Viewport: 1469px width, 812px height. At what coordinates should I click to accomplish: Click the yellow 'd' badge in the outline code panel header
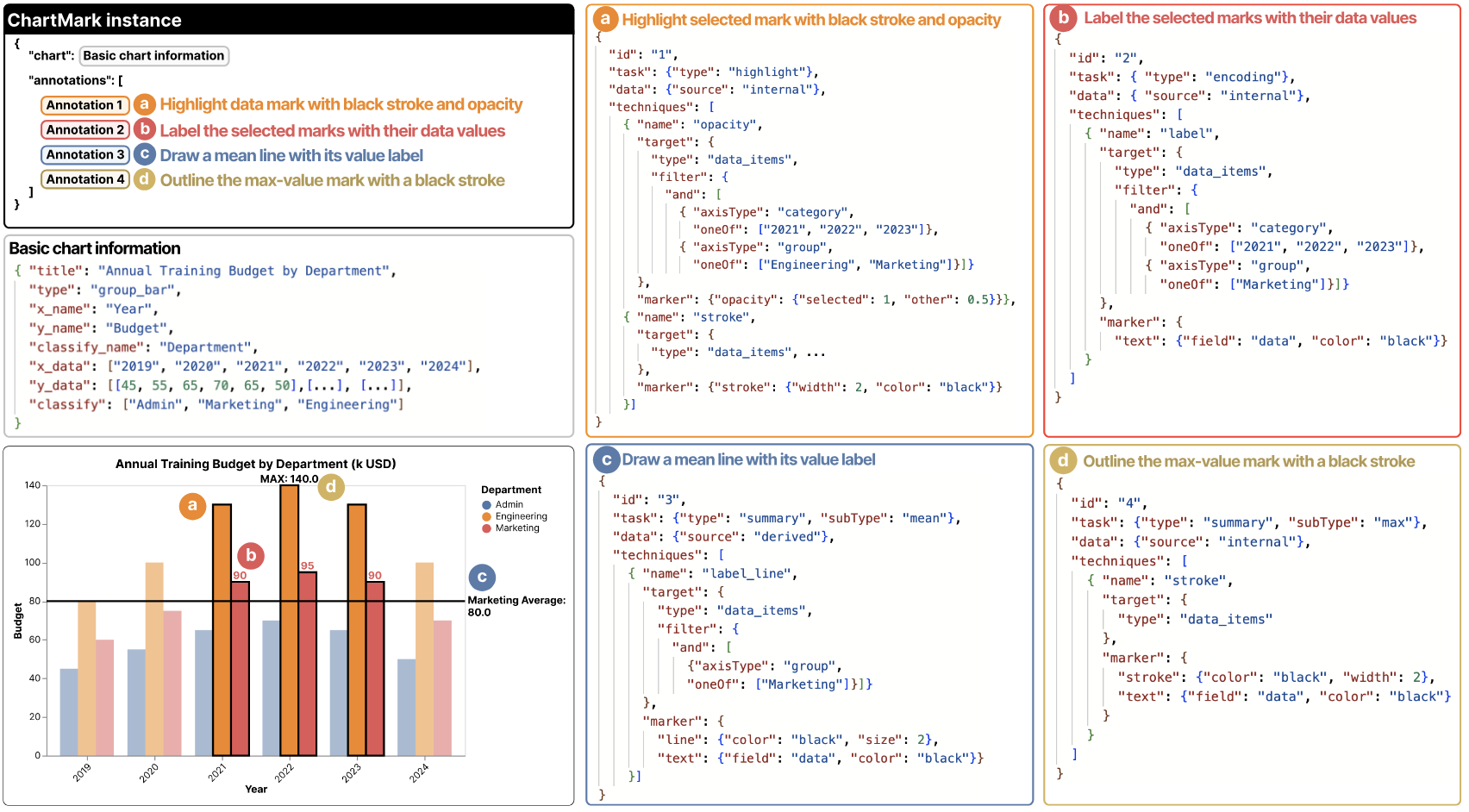coord(1063,461)
